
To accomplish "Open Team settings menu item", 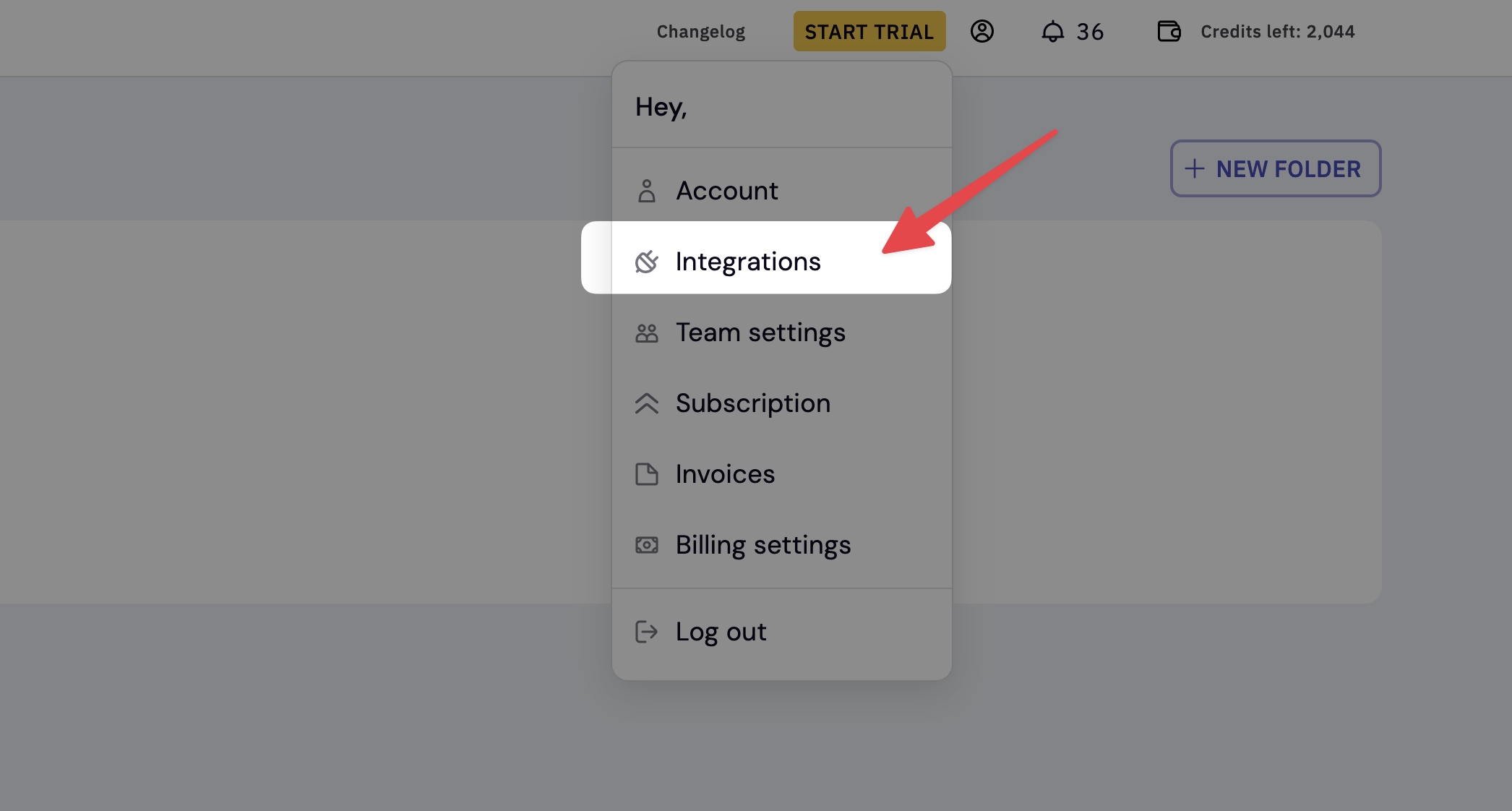I will pyautogui.click(x=760, y=332).
